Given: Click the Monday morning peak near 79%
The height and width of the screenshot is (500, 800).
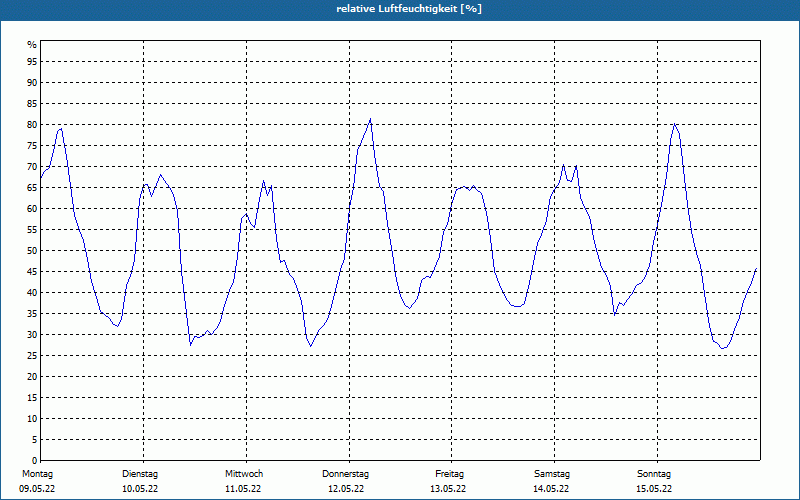Looking at the screenshot, I should point(61,129).
